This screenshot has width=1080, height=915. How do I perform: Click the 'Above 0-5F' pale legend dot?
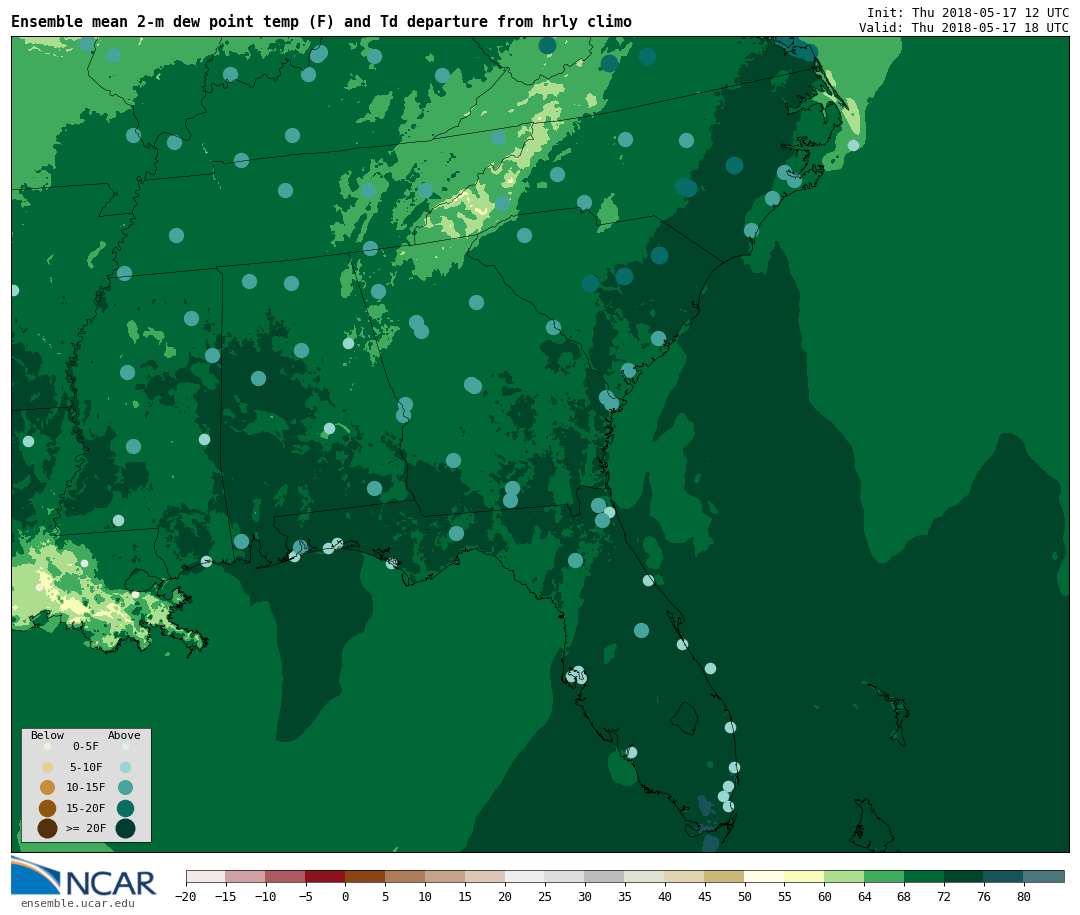(125, 746)
